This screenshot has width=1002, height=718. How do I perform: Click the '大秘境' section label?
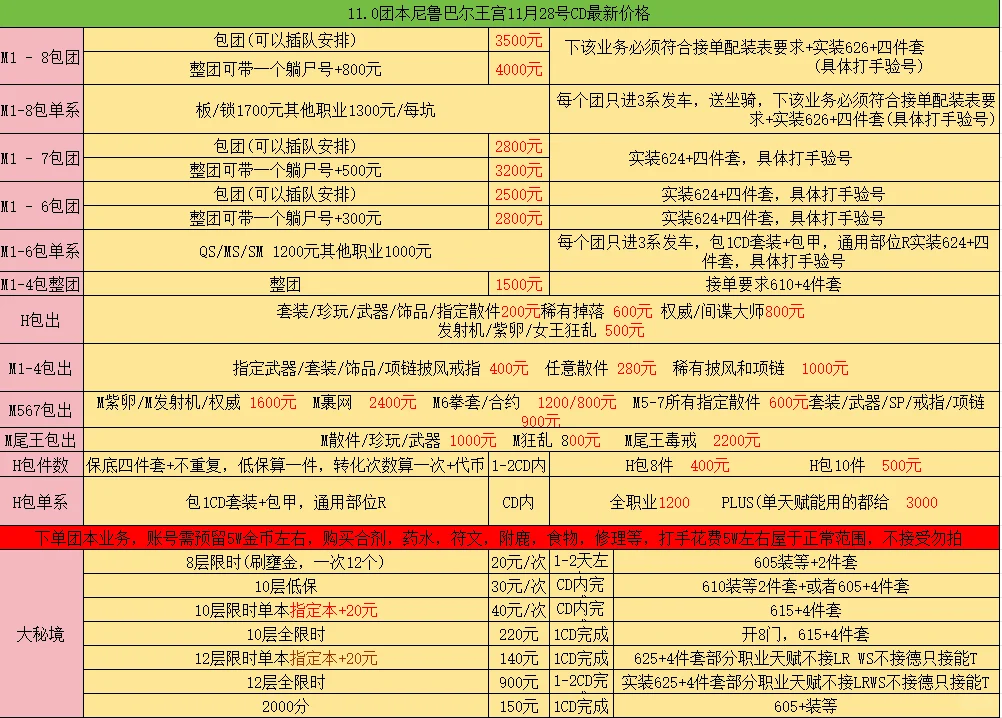(x=42, y=634)
